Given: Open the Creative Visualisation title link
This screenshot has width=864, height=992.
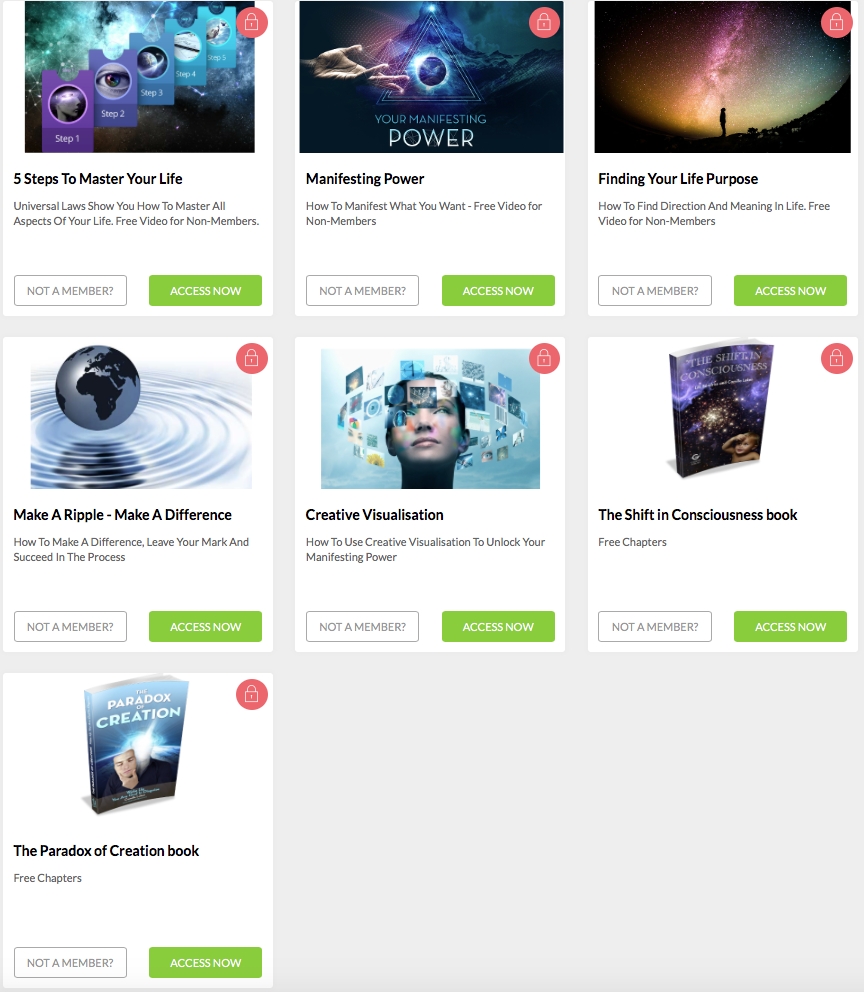Looking at the screenshot, I should point(374,515).
